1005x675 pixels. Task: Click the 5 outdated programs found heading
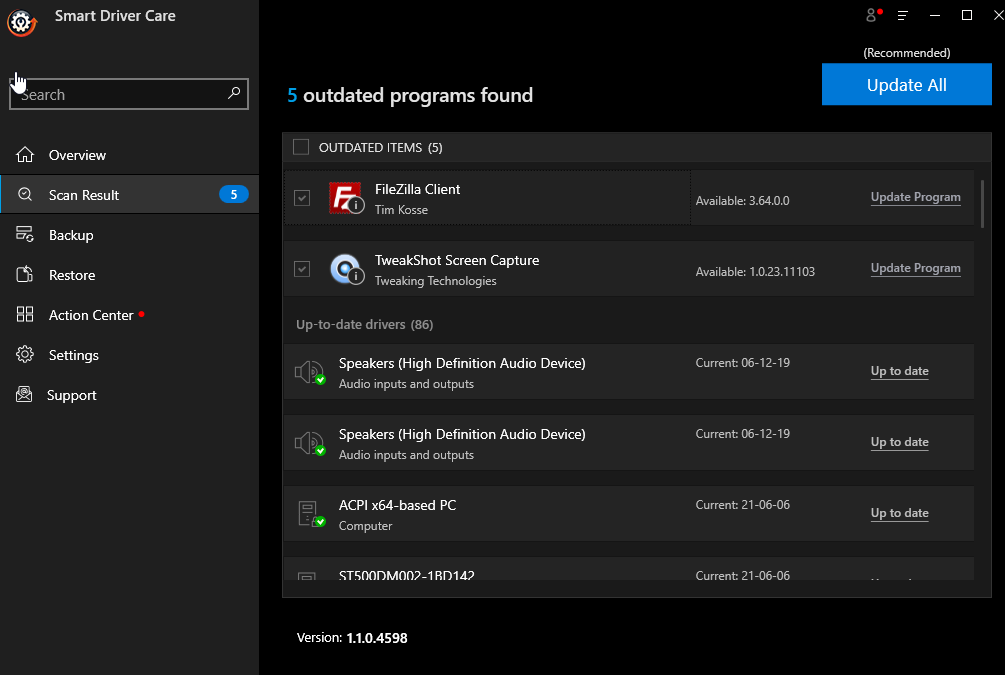pos(410,96)
